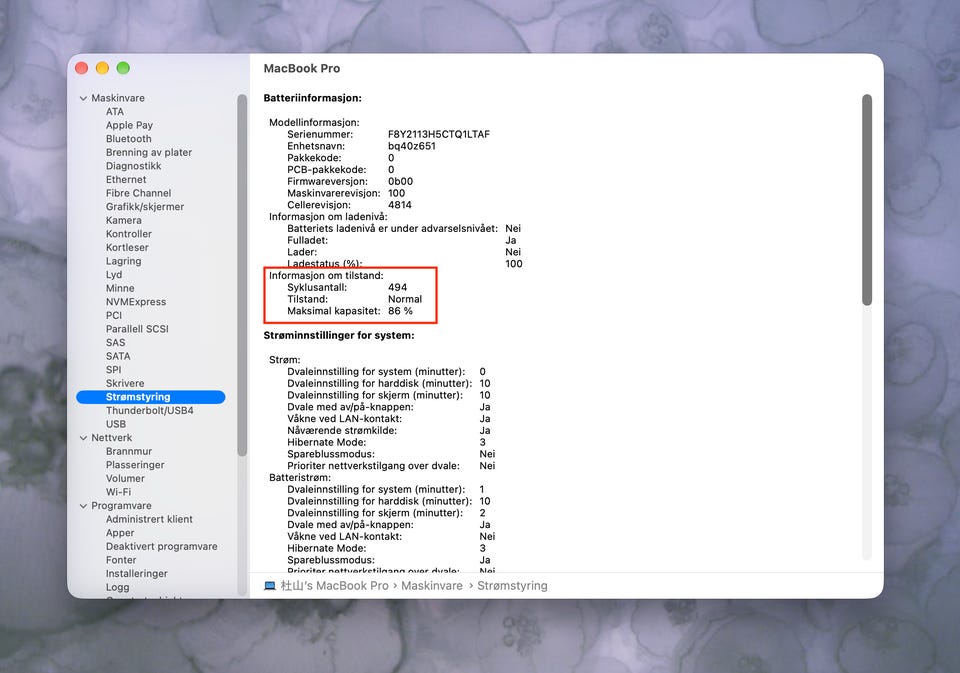Select NVMExpress in the hardware list

(136, 302)
